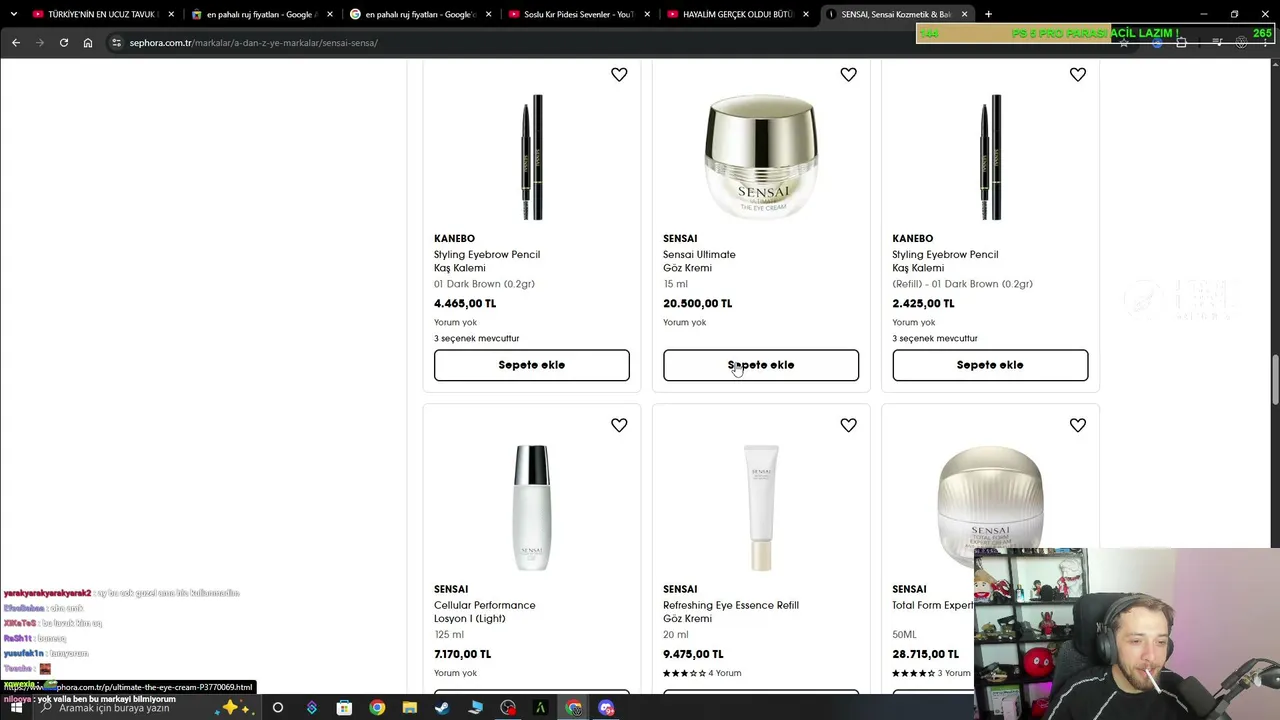Open the Discord taskbar icon
Screen dimensions: 1280x720
(606, 708)
